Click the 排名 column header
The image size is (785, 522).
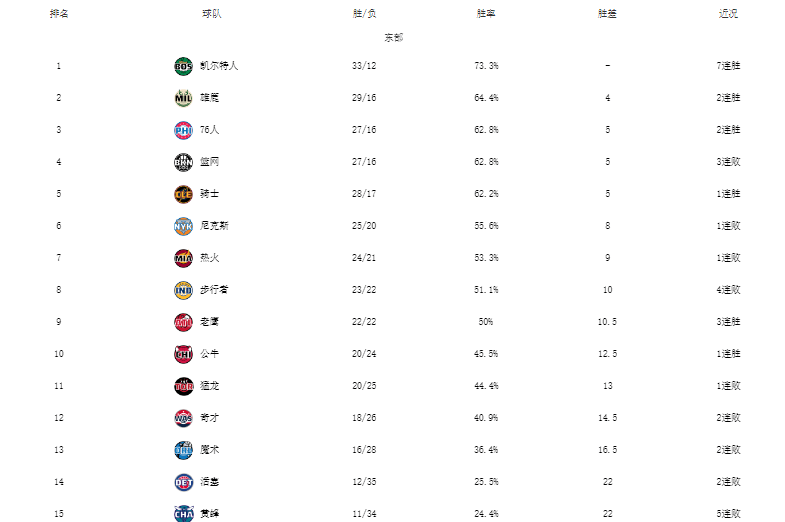point(59,14)
